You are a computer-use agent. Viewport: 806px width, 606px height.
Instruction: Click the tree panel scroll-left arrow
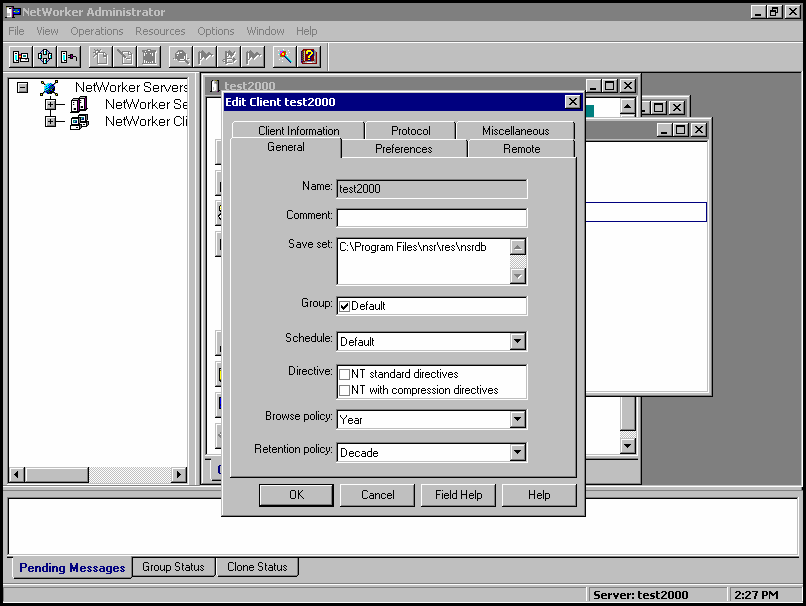[x=16, y=474]
